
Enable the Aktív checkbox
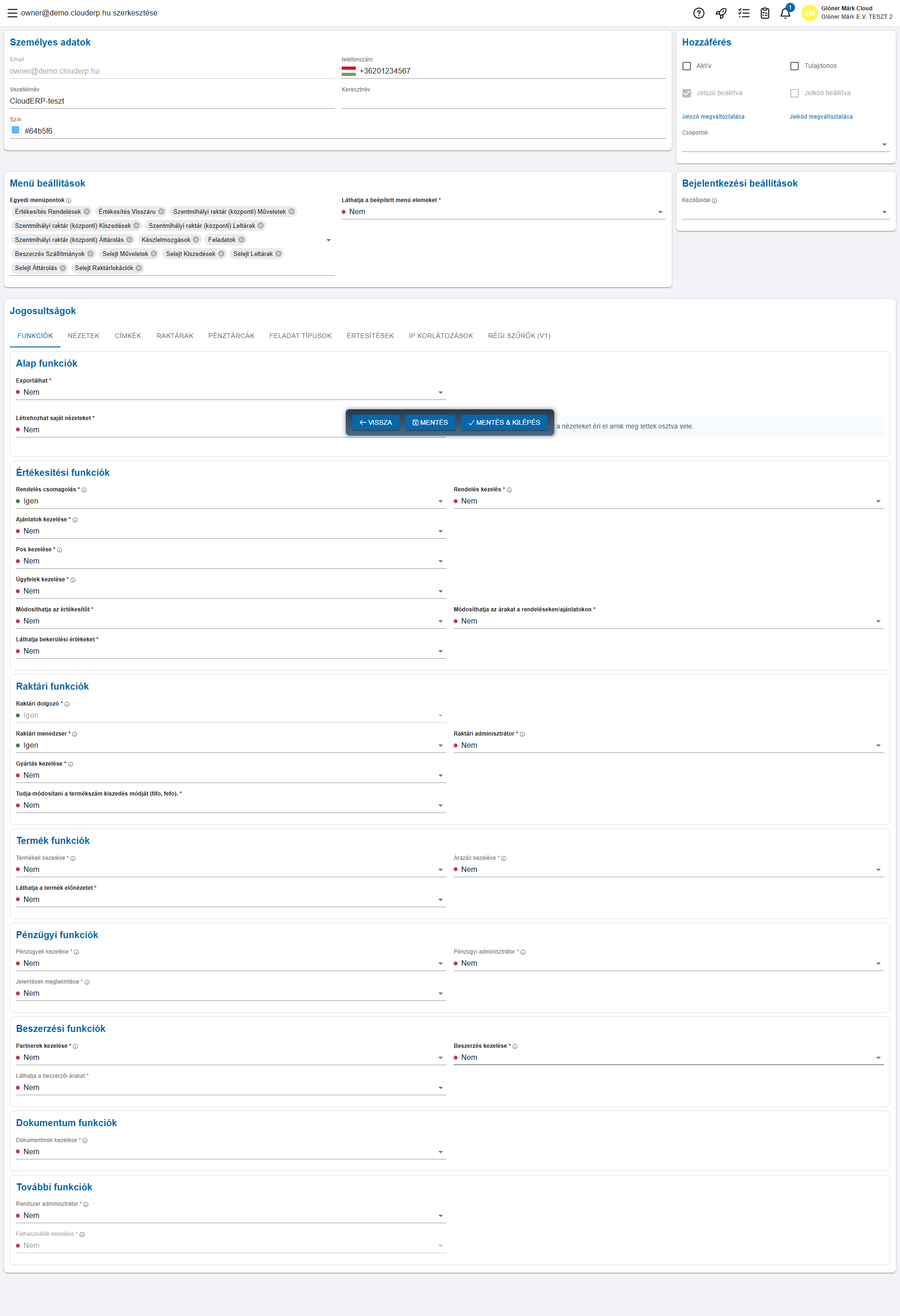(687, 66)
